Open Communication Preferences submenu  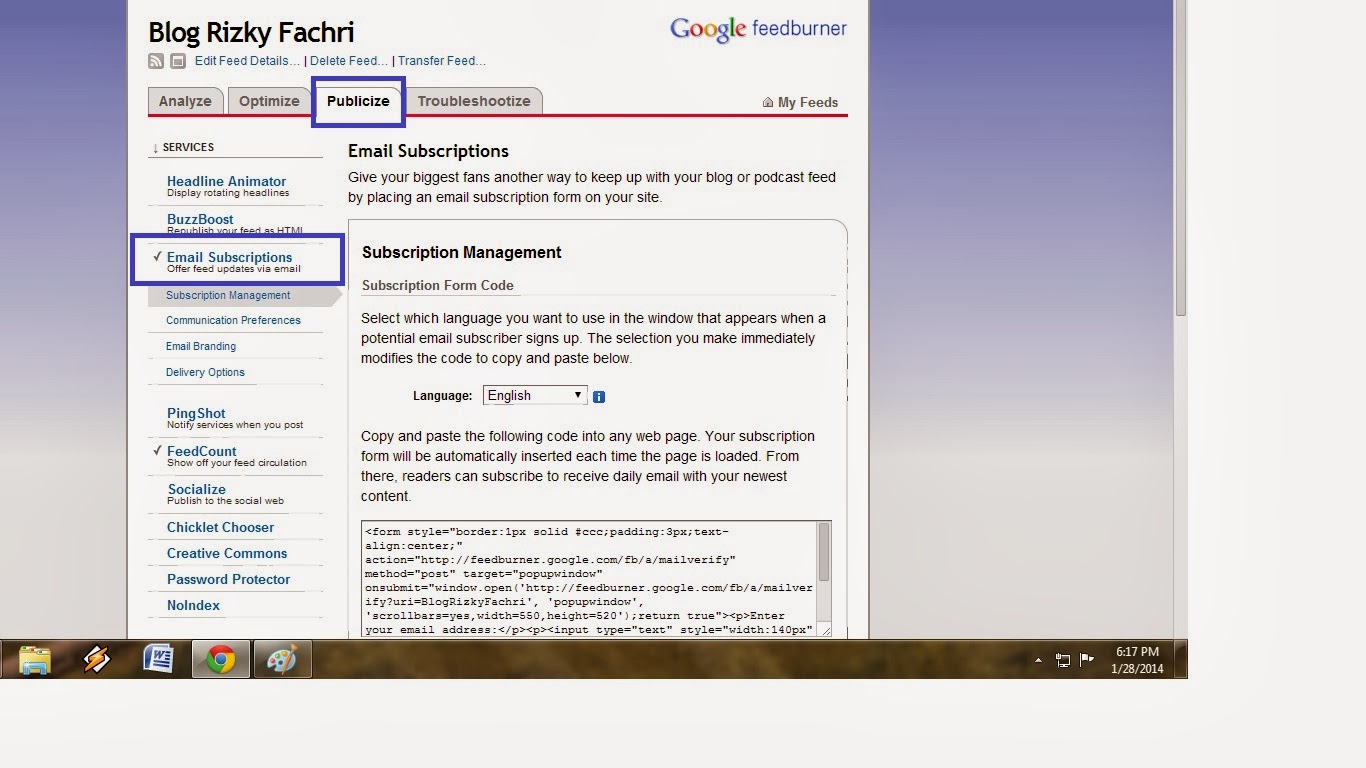233,320
